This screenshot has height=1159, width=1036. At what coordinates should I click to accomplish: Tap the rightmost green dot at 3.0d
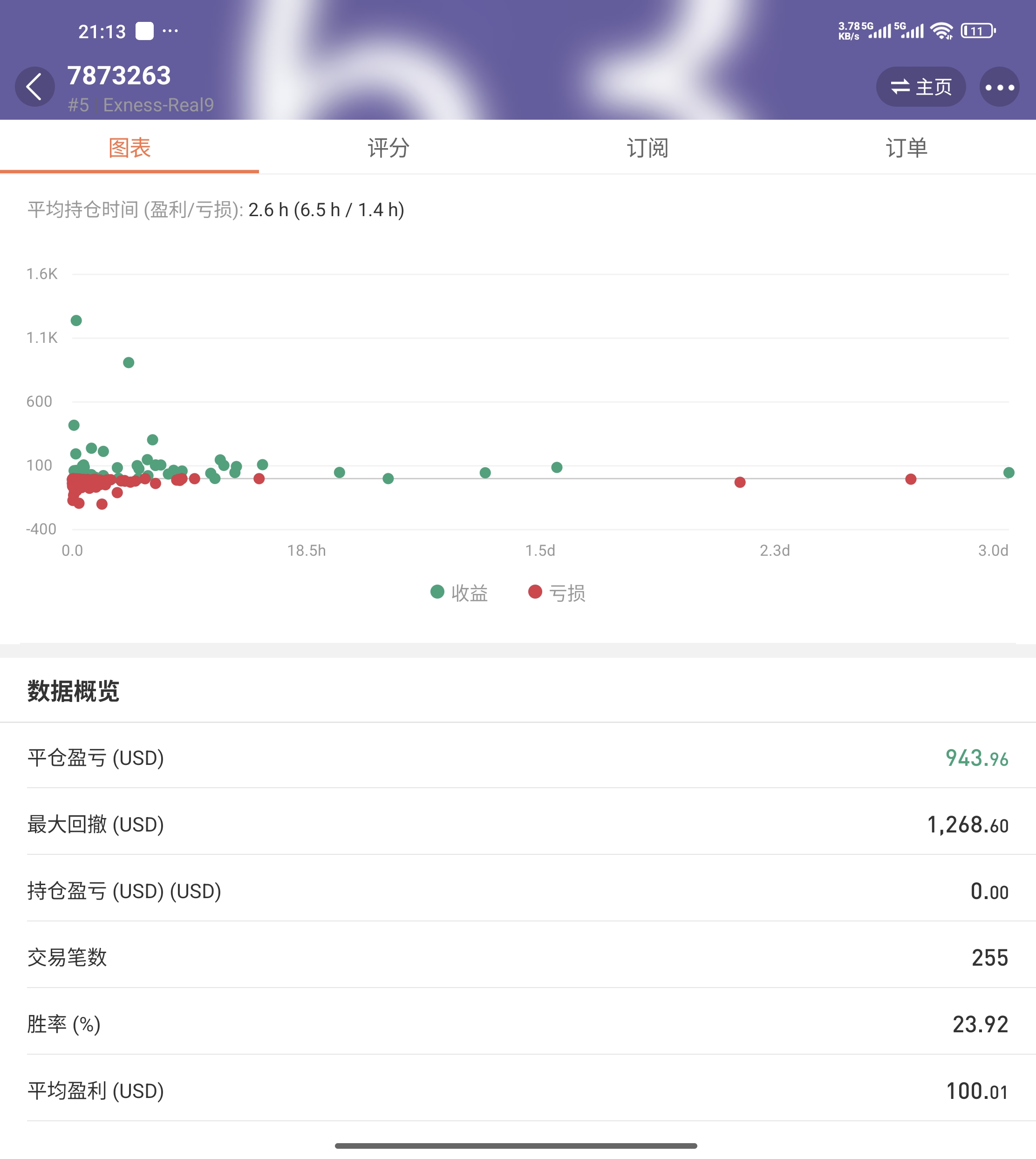point(1009,472)
